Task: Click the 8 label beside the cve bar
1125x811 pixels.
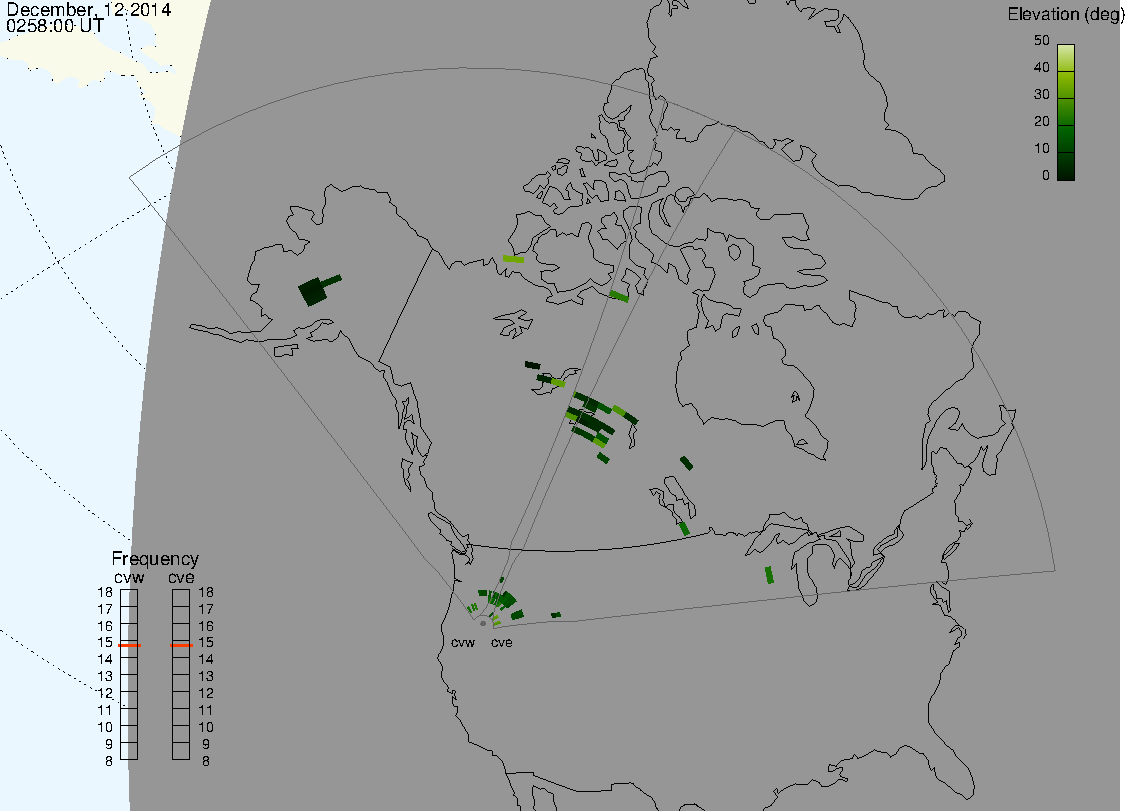Action: [206, 761]
